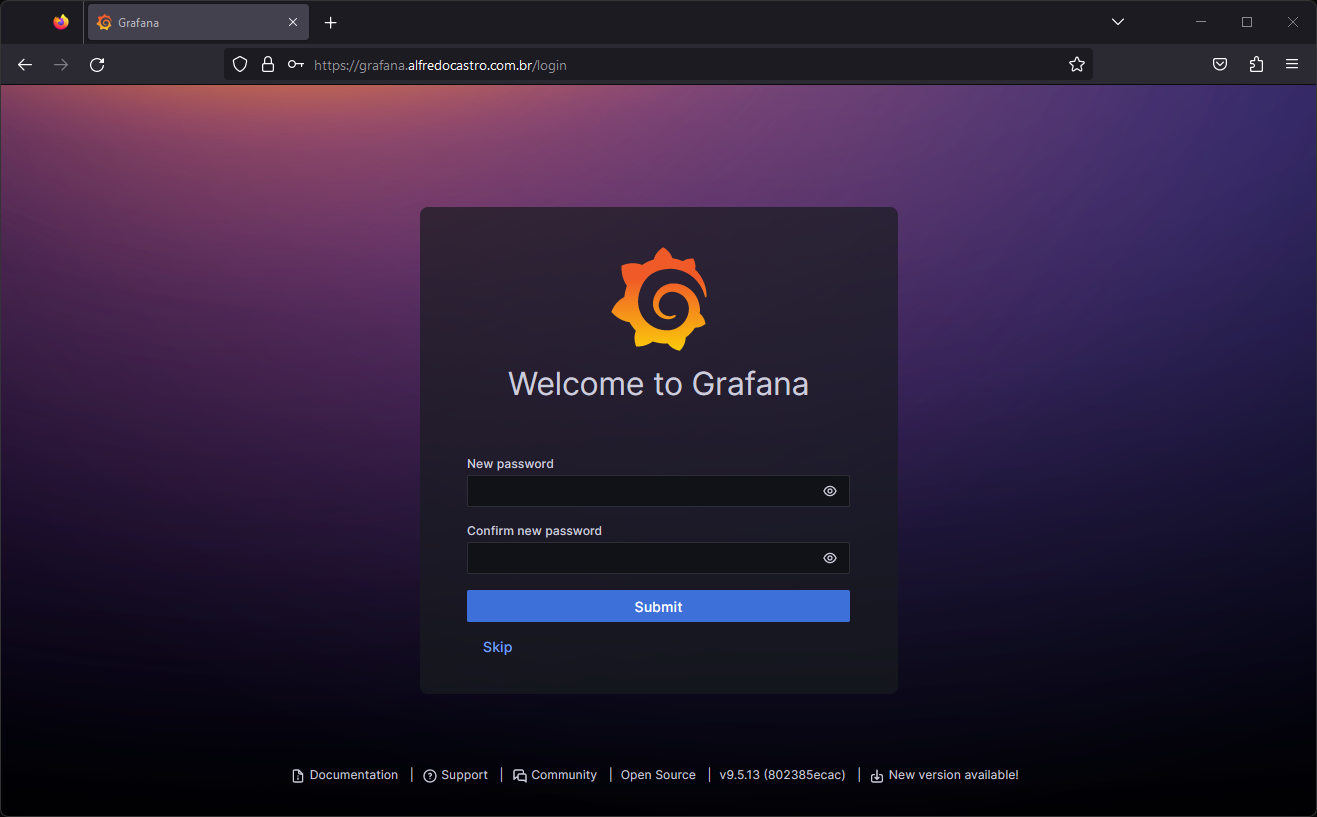The image size is (1317, 817).
Task: Open the Extensions puzzle-piece icon
Action: [1256, 64]
